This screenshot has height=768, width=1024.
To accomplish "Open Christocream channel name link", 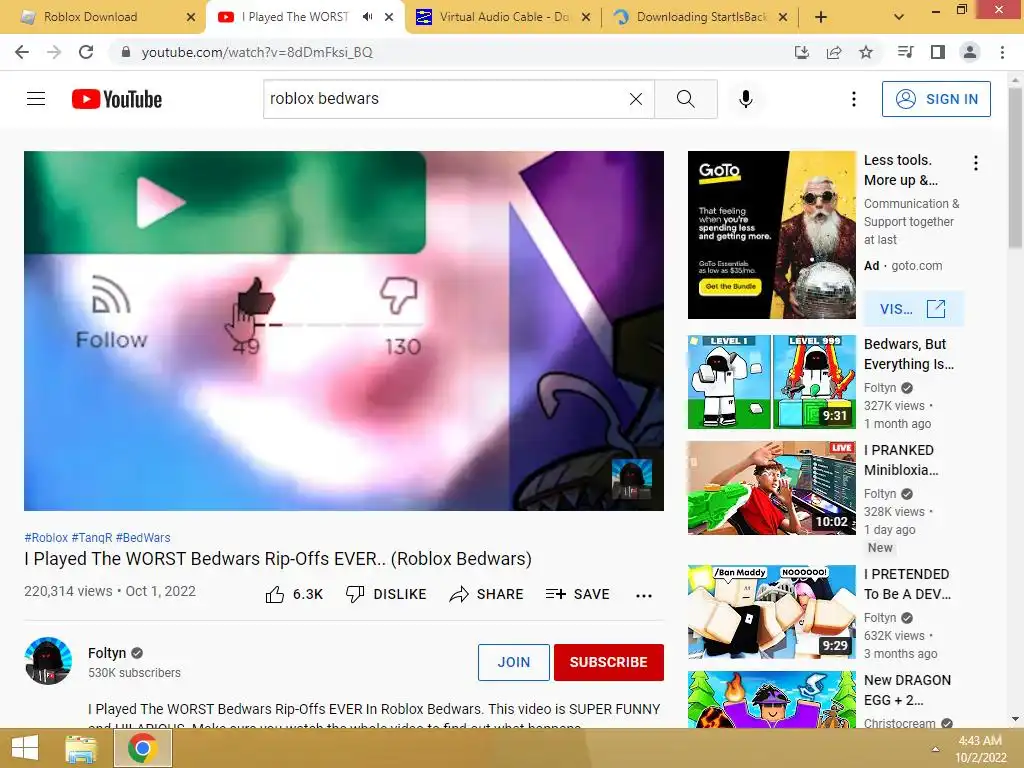I will point(899,723).
